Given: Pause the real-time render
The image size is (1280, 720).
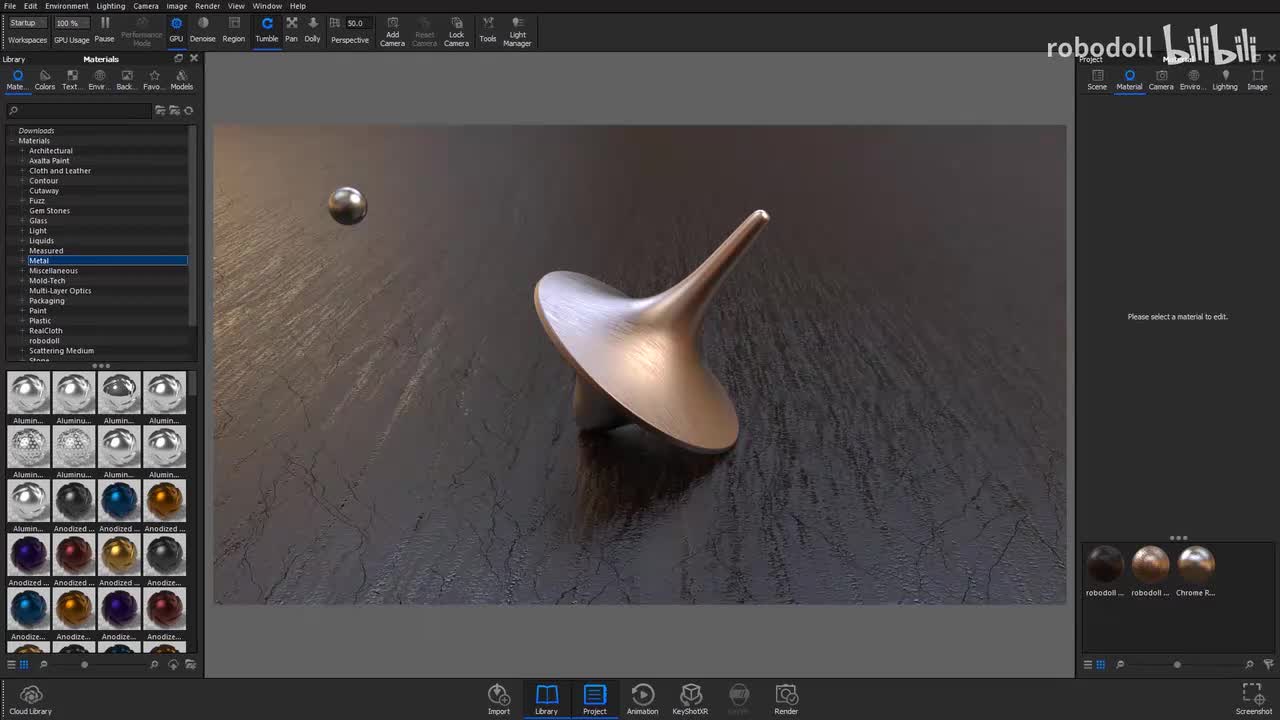Looking at the screenshot, I should coord(104,29).
